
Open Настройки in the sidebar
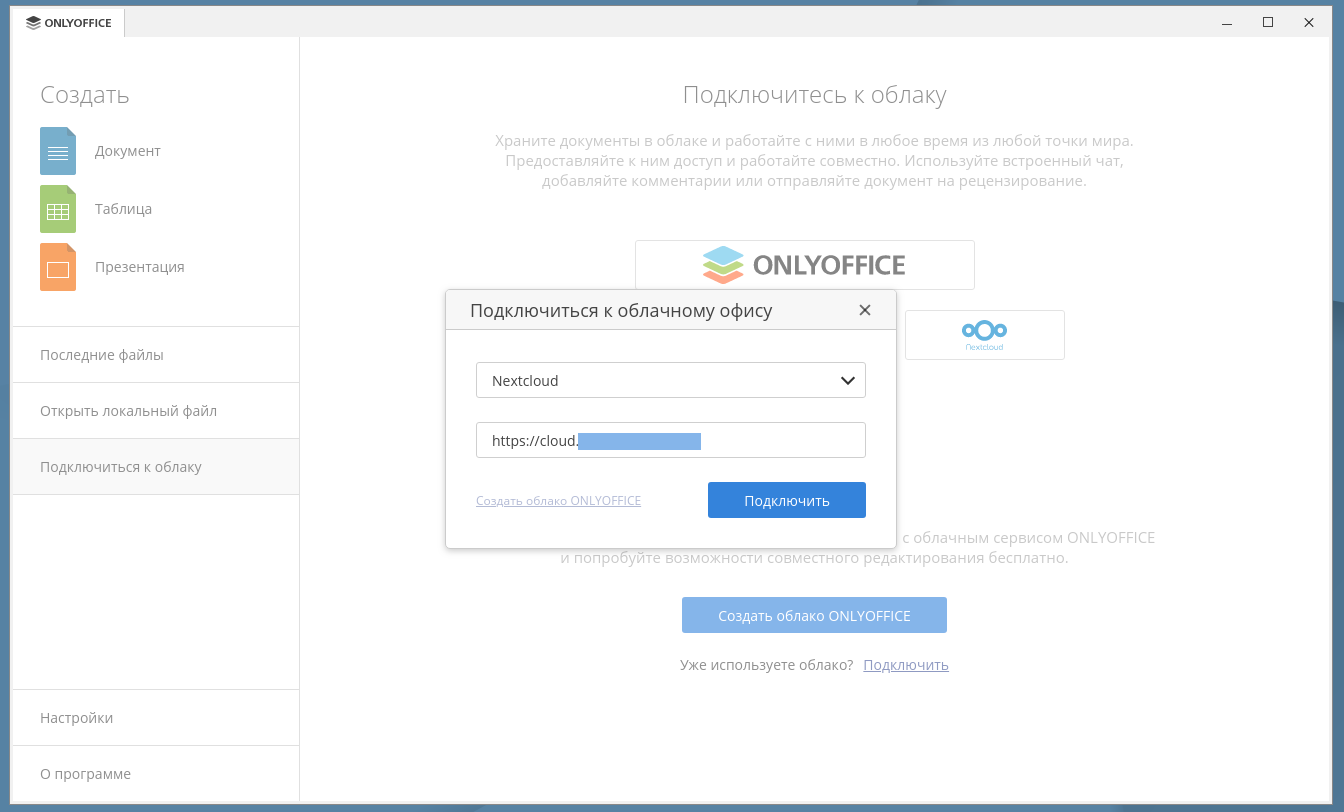[x=155, y=718]
